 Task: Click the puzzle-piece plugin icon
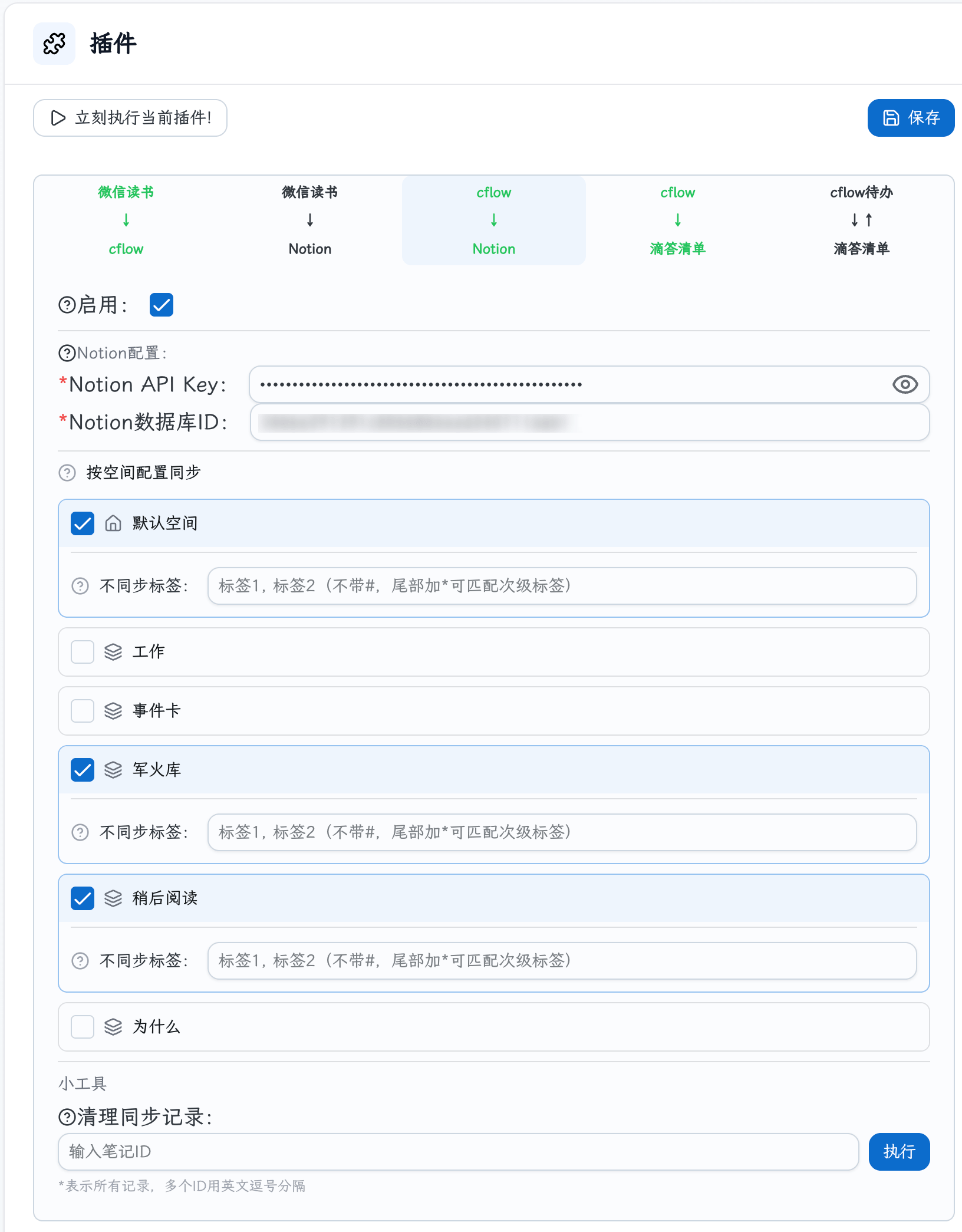54,44
